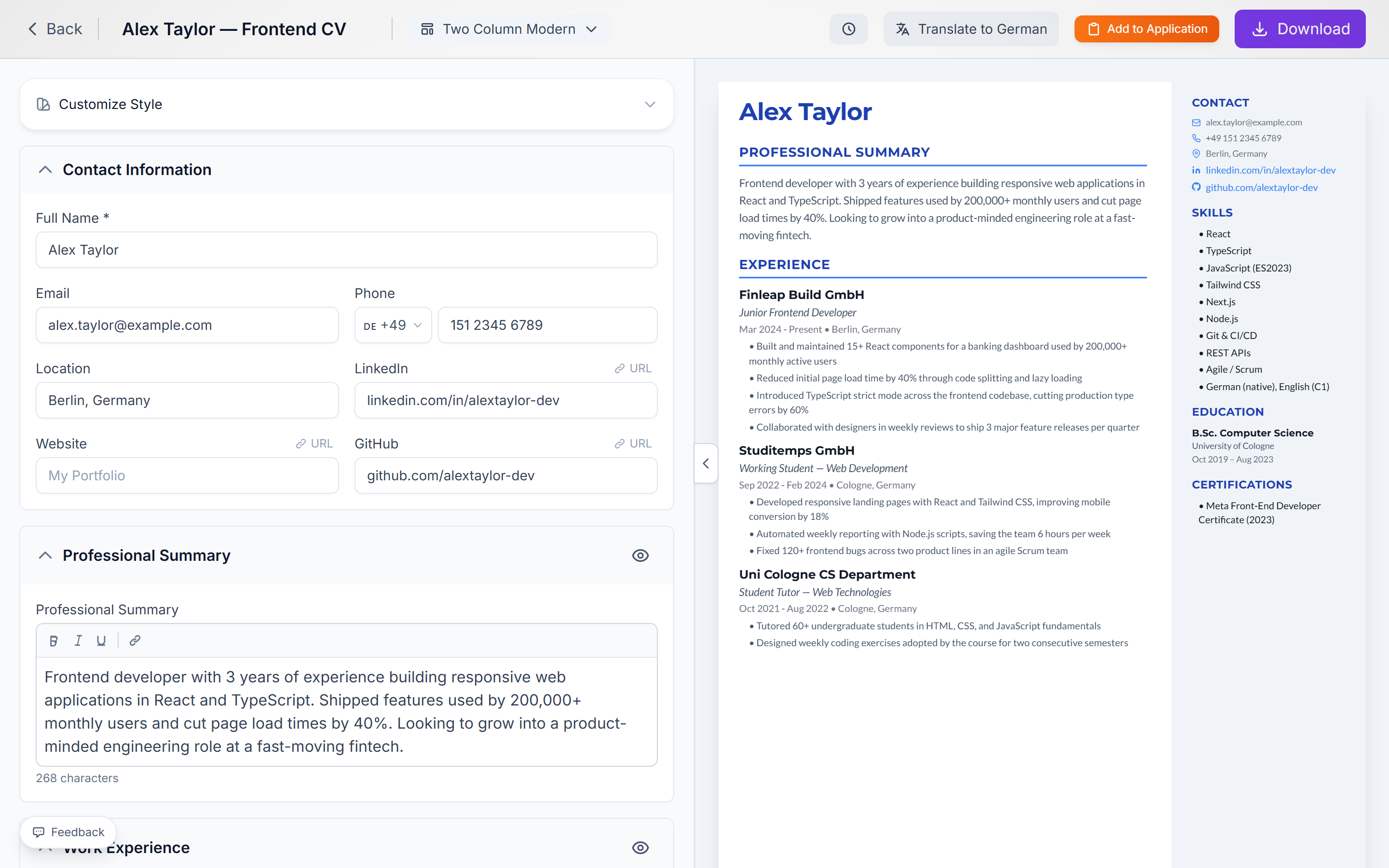The width and height of the screenshot is (1389, 868).
Task: Open the Feedback button
Action: (68, 832)
